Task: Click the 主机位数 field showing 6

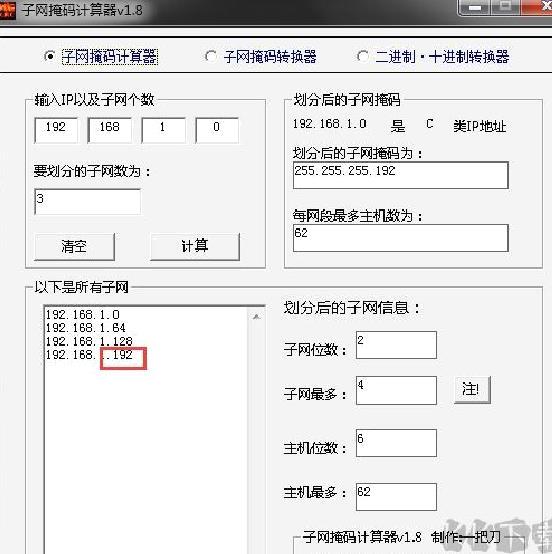Action: click(396, 443)
